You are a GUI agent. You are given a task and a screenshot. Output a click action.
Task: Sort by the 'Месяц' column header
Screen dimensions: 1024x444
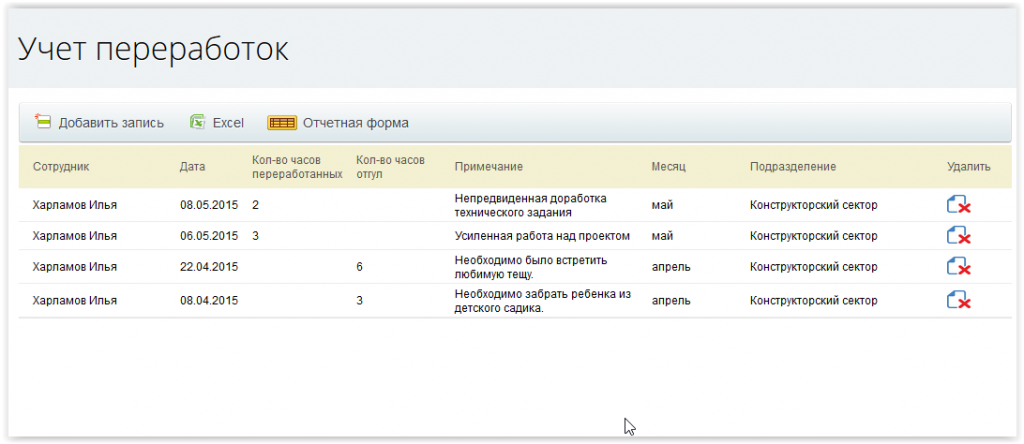tap(668, 166)
